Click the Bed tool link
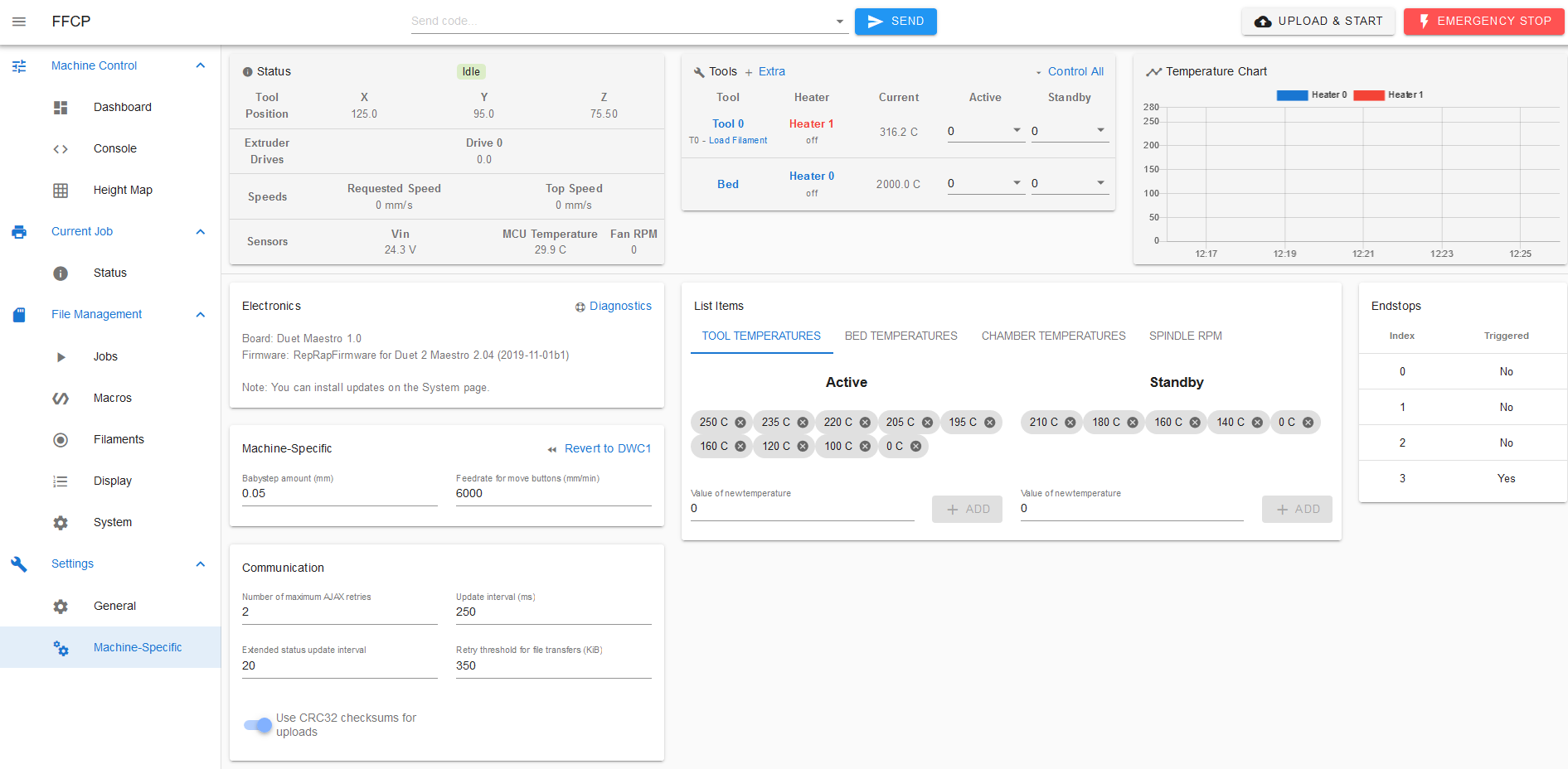 [728, 185]
